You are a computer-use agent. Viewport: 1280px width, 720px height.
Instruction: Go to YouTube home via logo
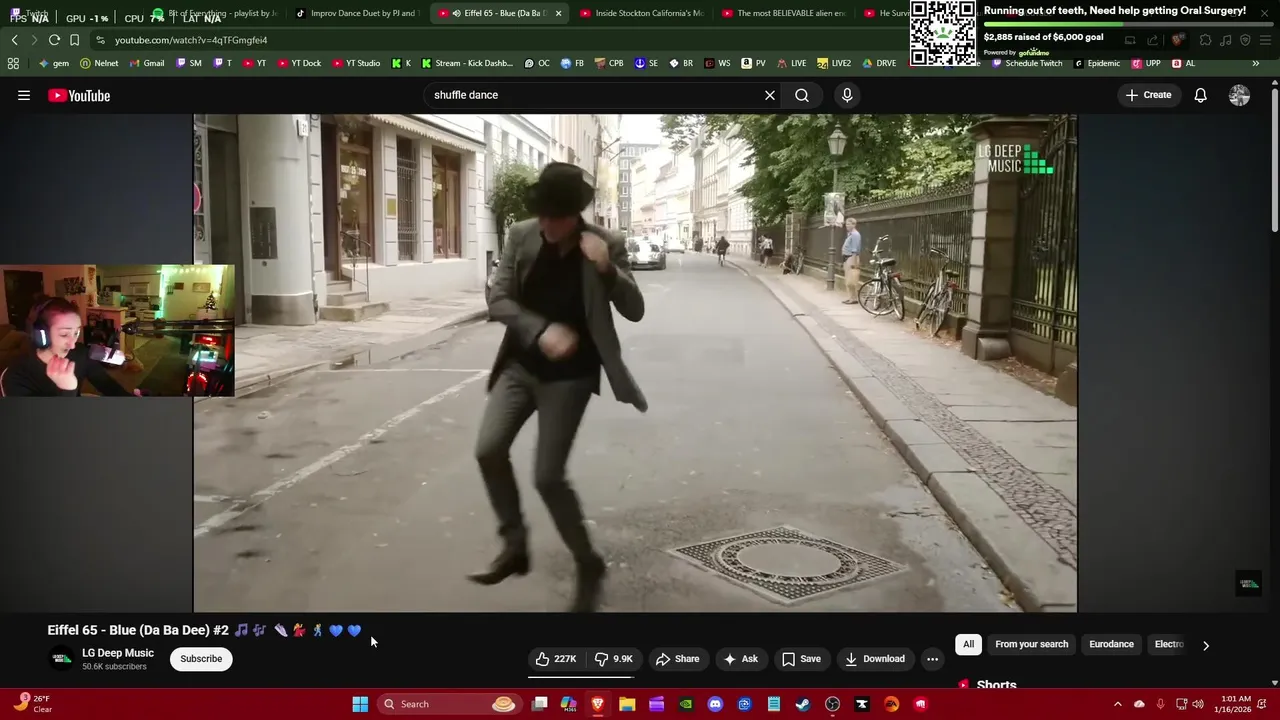point(79,95)
